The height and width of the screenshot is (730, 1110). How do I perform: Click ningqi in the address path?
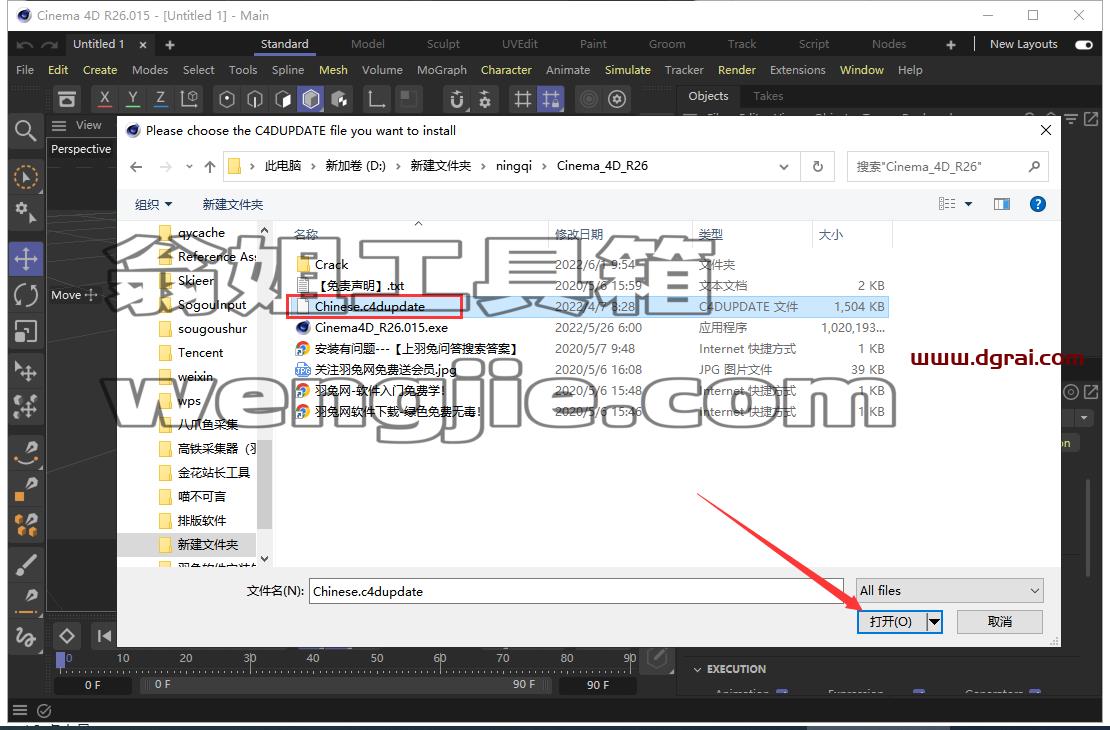coord(514,166)
